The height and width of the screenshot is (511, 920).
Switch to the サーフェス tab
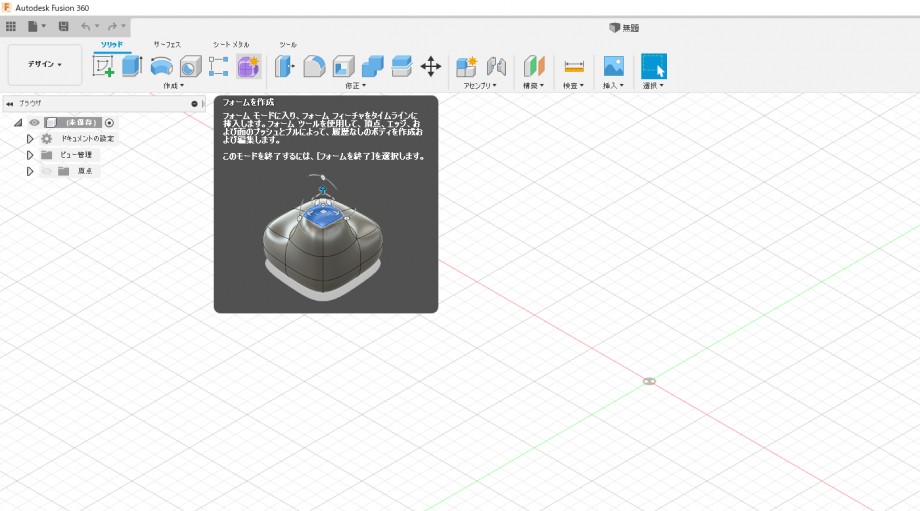(167, 45)
